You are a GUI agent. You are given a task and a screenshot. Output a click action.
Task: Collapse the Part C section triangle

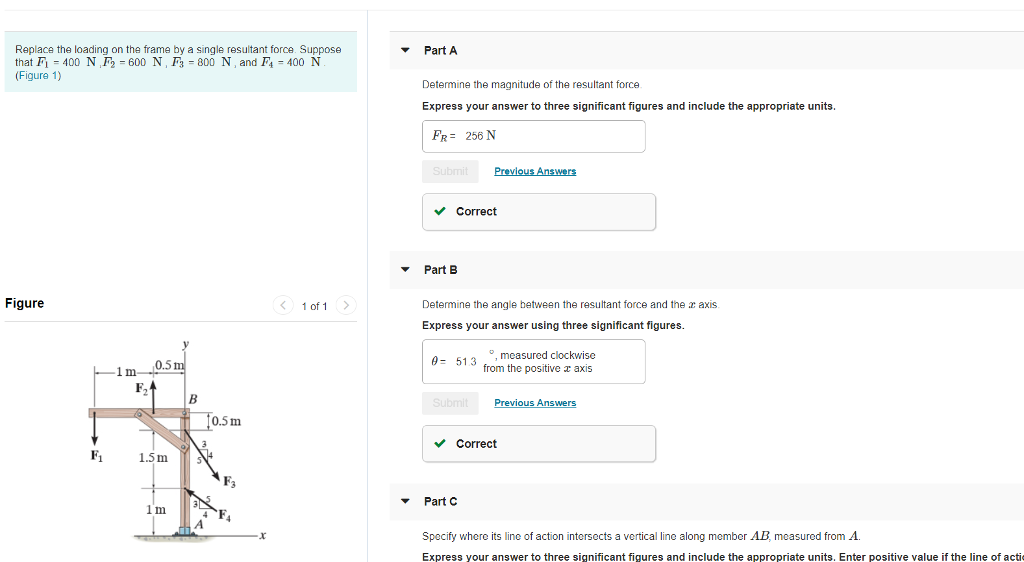click(x=405, y=501)
